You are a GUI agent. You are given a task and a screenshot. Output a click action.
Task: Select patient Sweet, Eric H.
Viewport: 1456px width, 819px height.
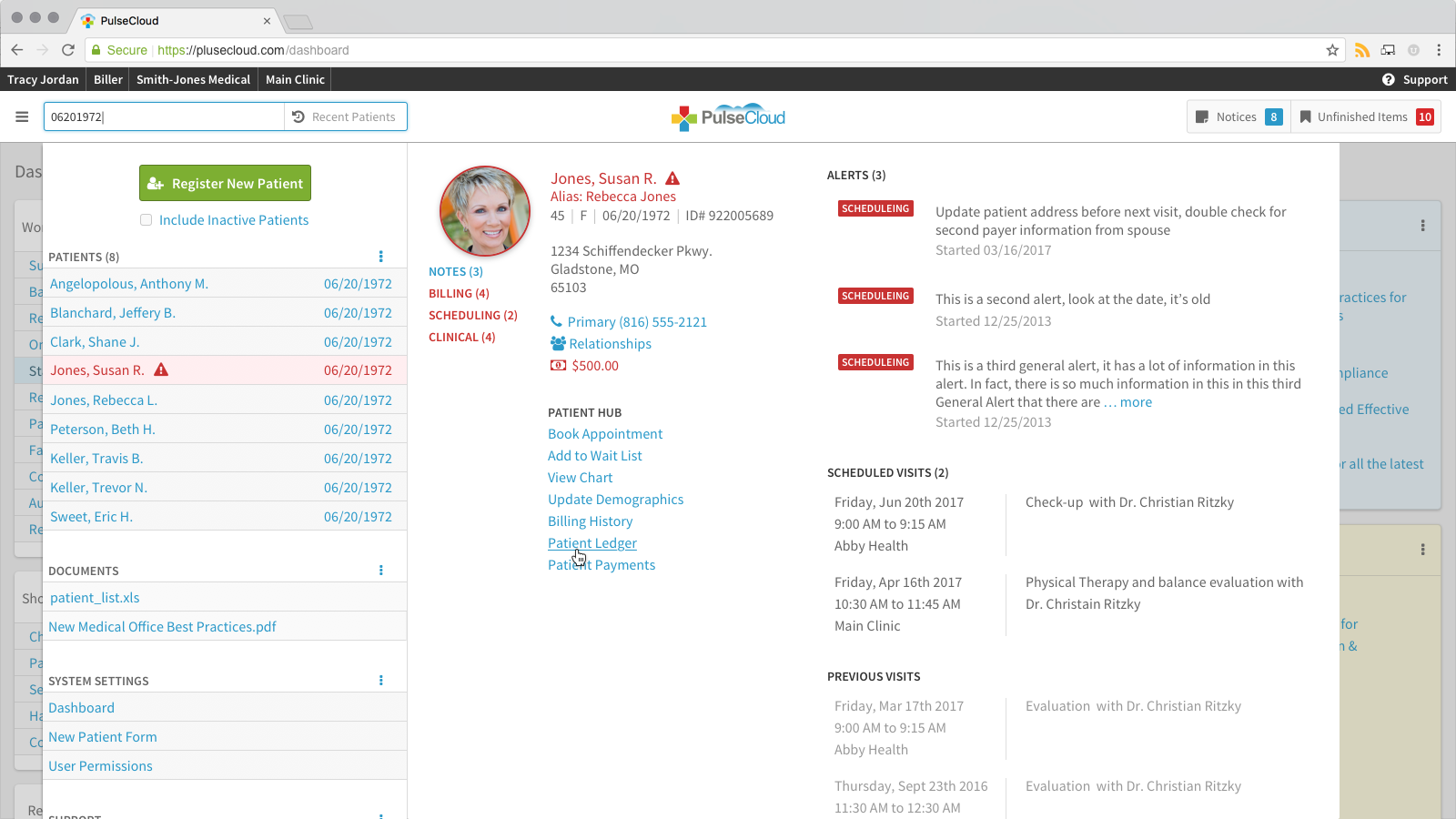tap(225, 517)
